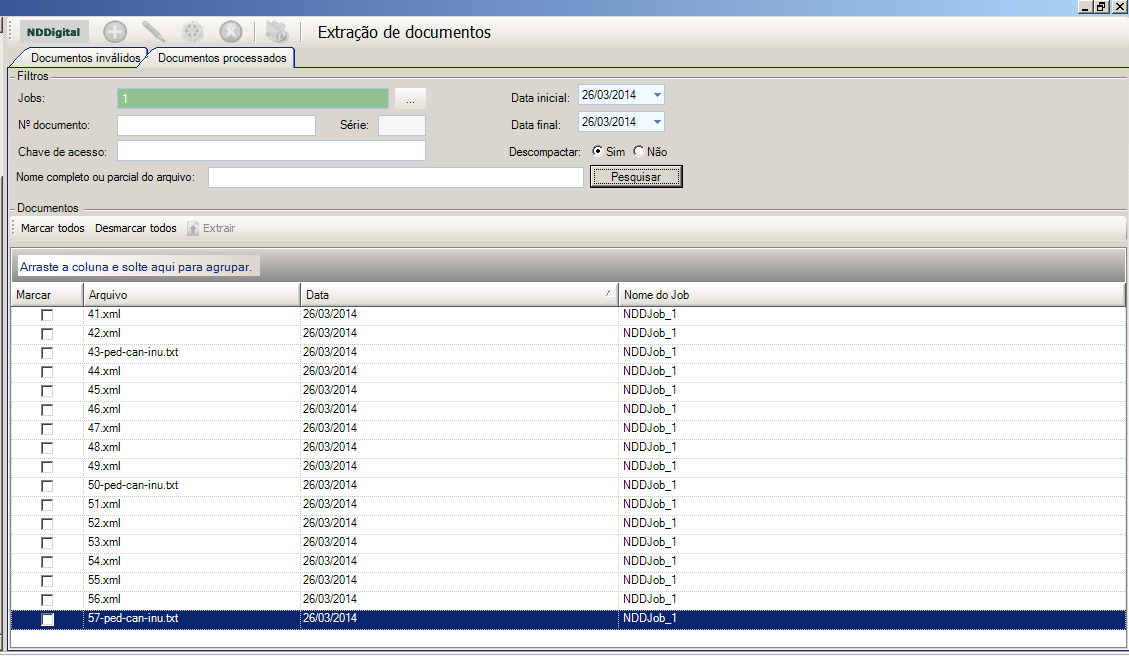Select Não for Descompactar

point(639,151)
